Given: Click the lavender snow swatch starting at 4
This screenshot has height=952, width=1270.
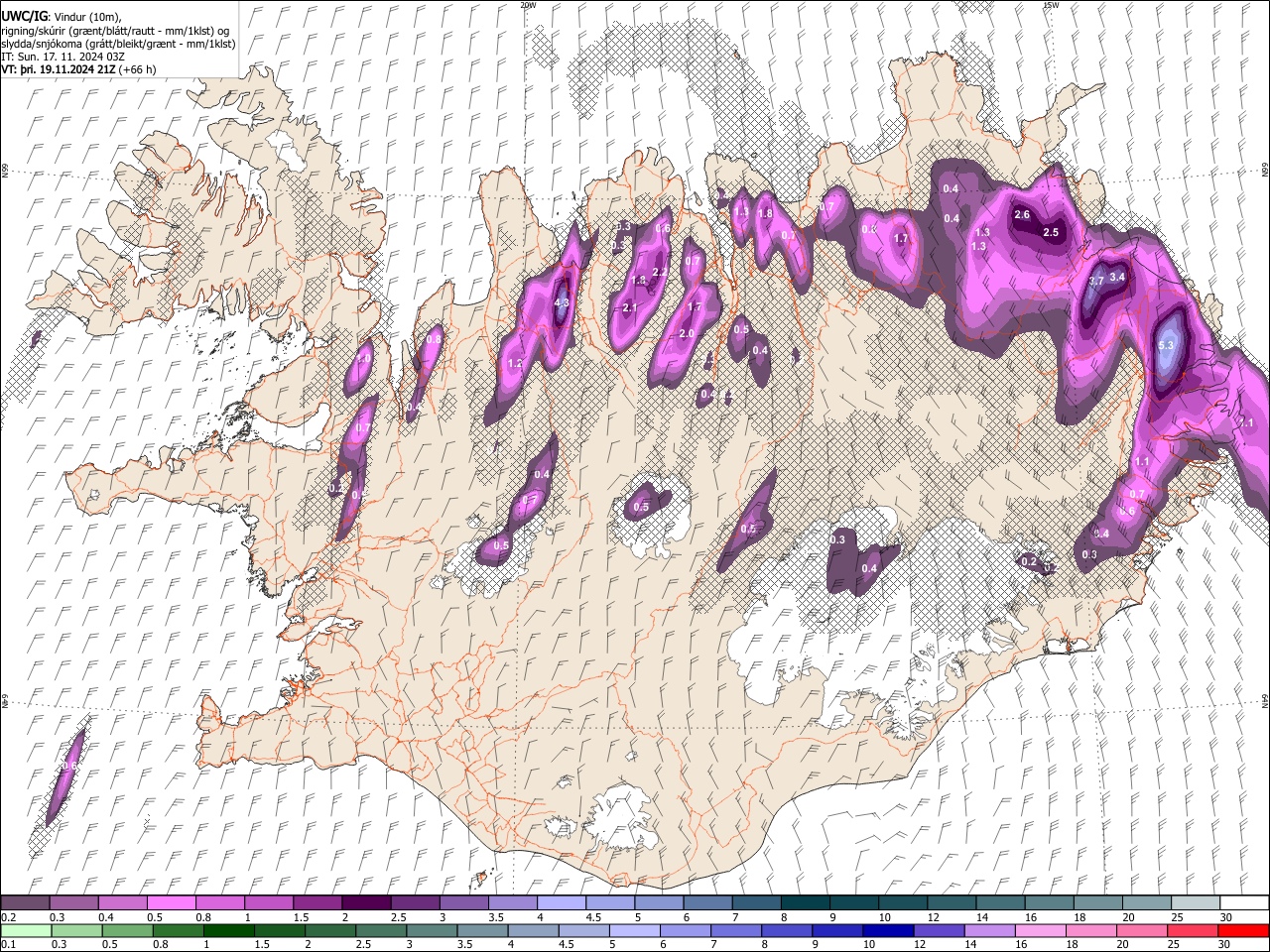Looking at the screenshot, I should (560, 902).
